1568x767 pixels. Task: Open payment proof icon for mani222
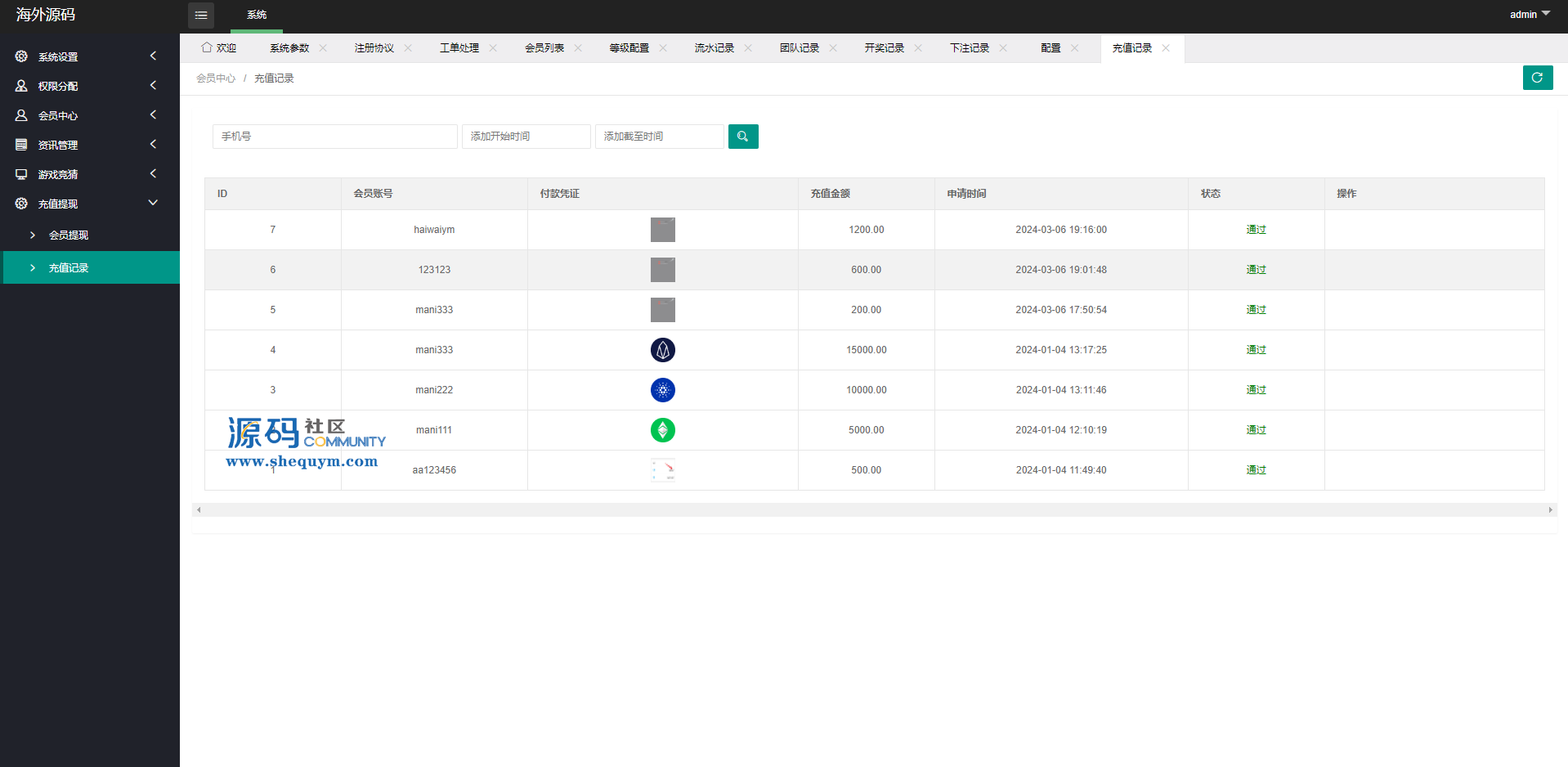tap(663, 390)
